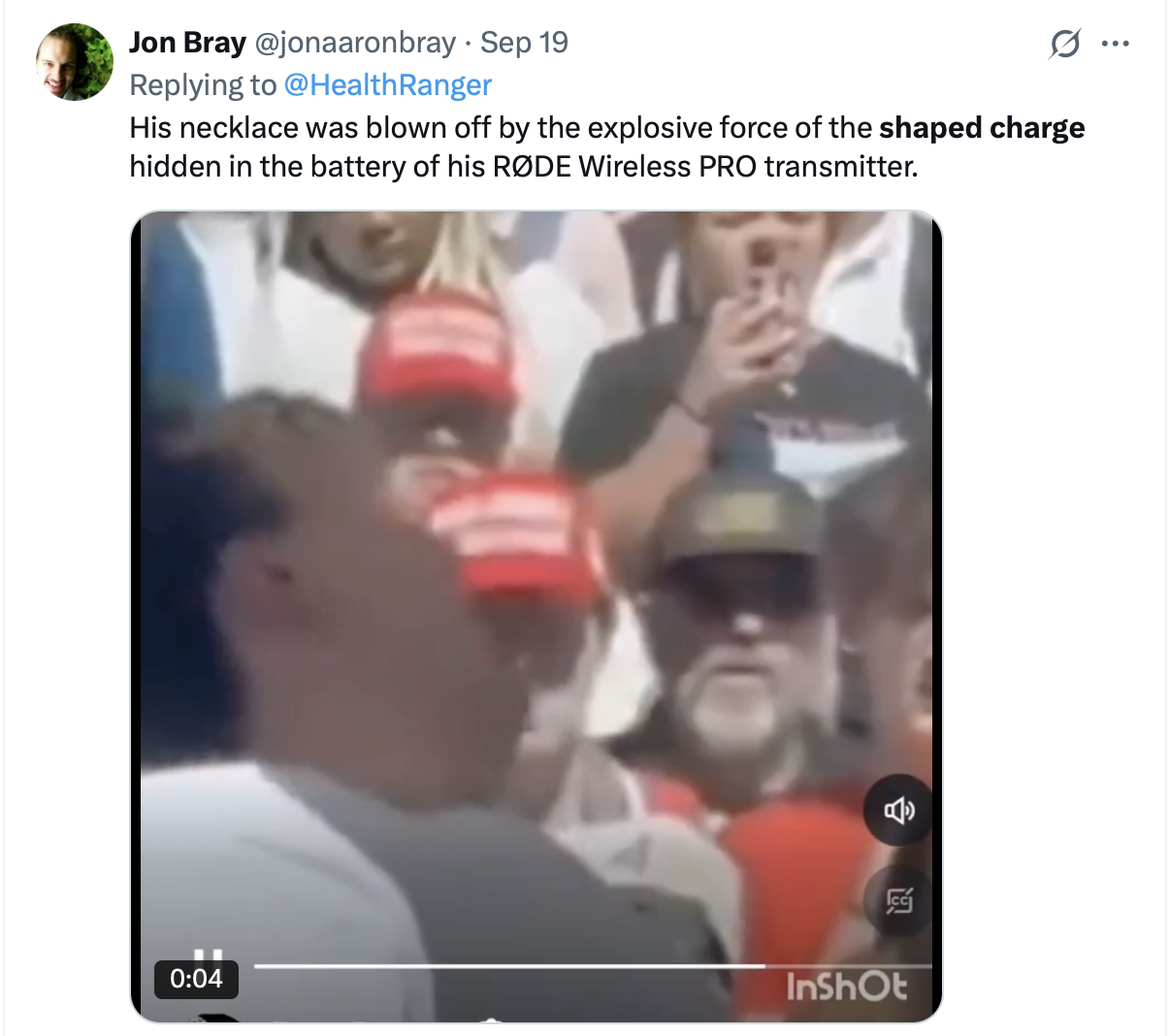Open the Grok explain-this-post icon
Viewport: 1170px width, 1036px height.
coord(1064,44)
